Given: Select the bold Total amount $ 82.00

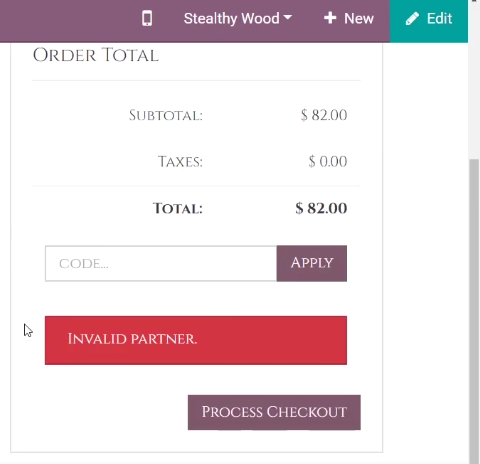Looking at the screenshot, I should click(321, 208).
